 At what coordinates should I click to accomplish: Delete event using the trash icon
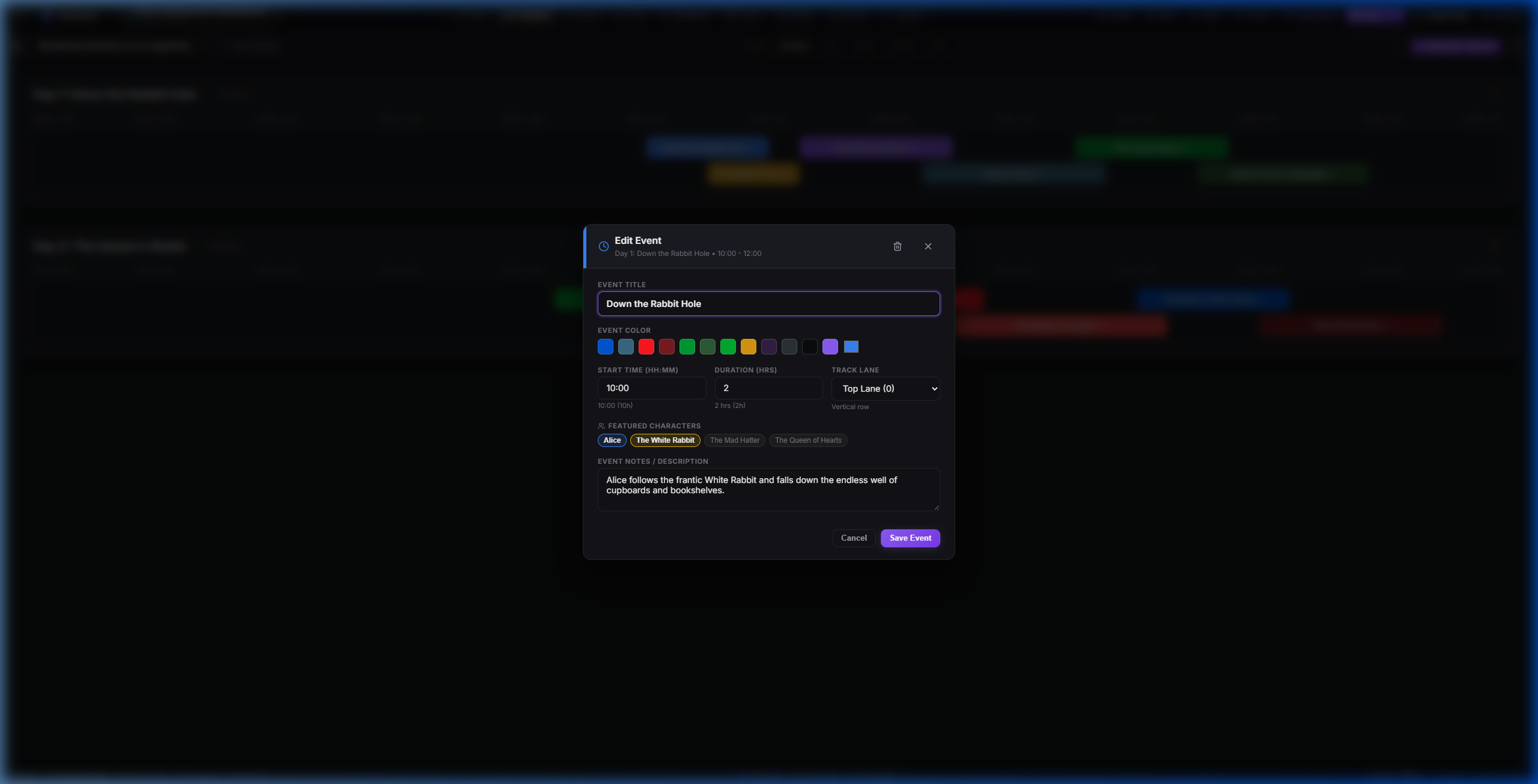[897, 246]
